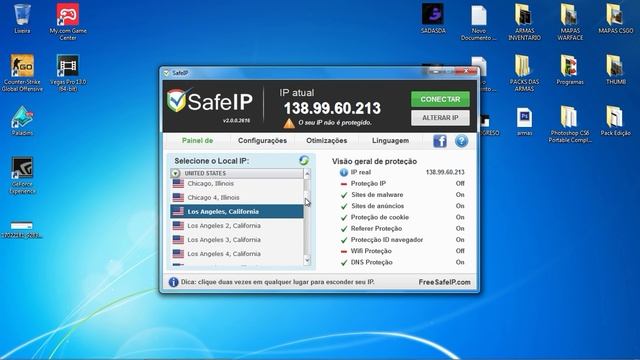Screen dimensions: 640x360
Task: Select Los Angeles 3, California location
Action: coord(237,240)
